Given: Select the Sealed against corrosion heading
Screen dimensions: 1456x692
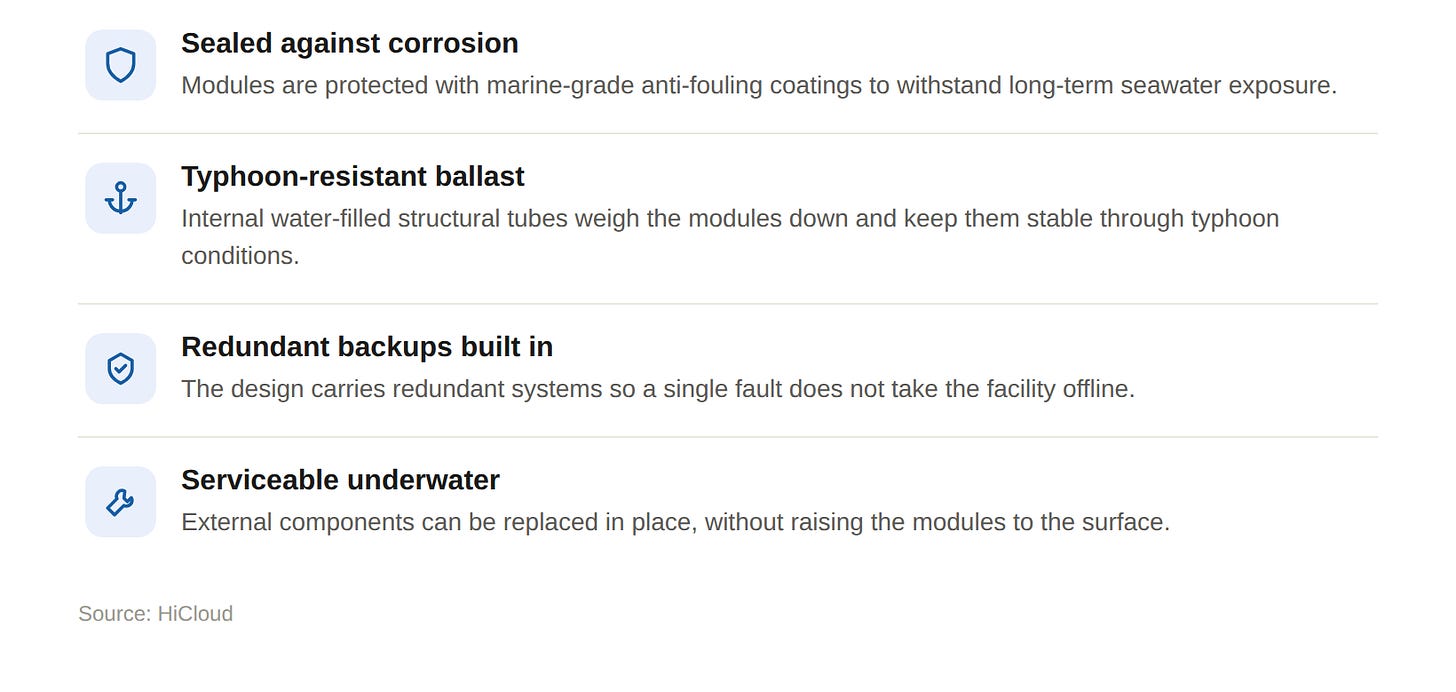Looking at the screenshot, I should pos(350,43).
